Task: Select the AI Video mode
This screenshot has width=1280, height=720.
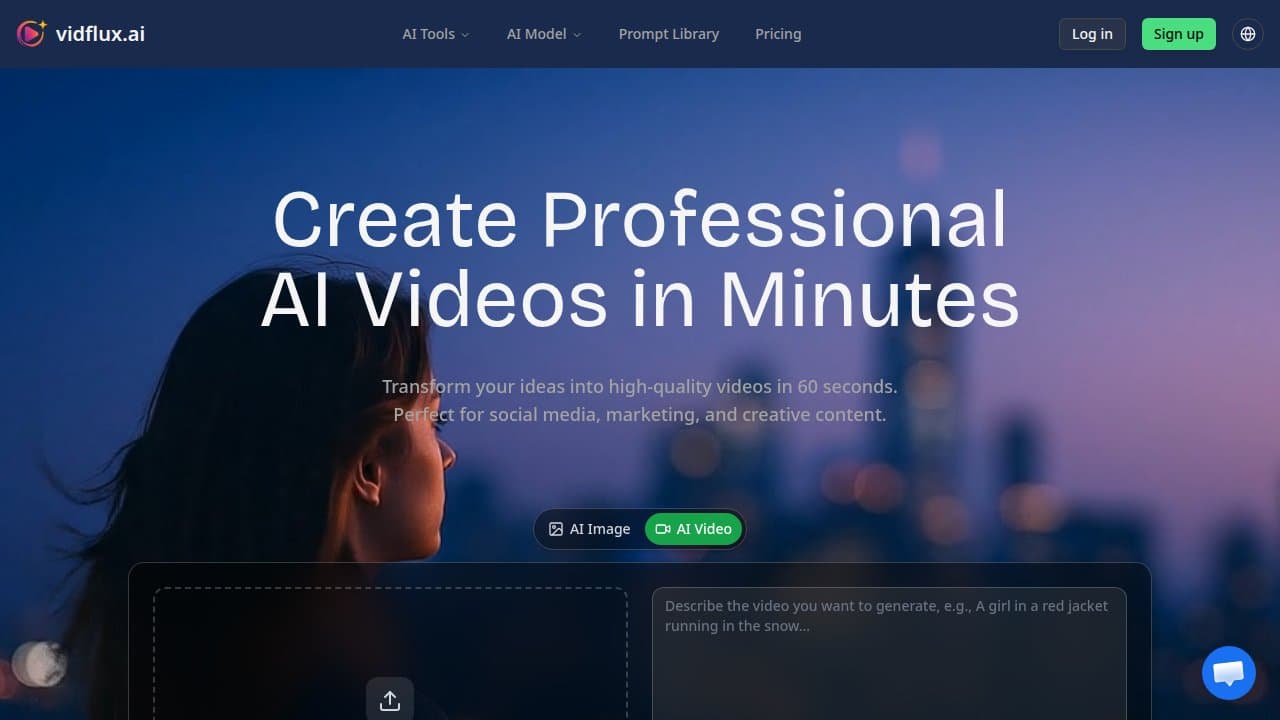Action: click(x=694, y=529)
